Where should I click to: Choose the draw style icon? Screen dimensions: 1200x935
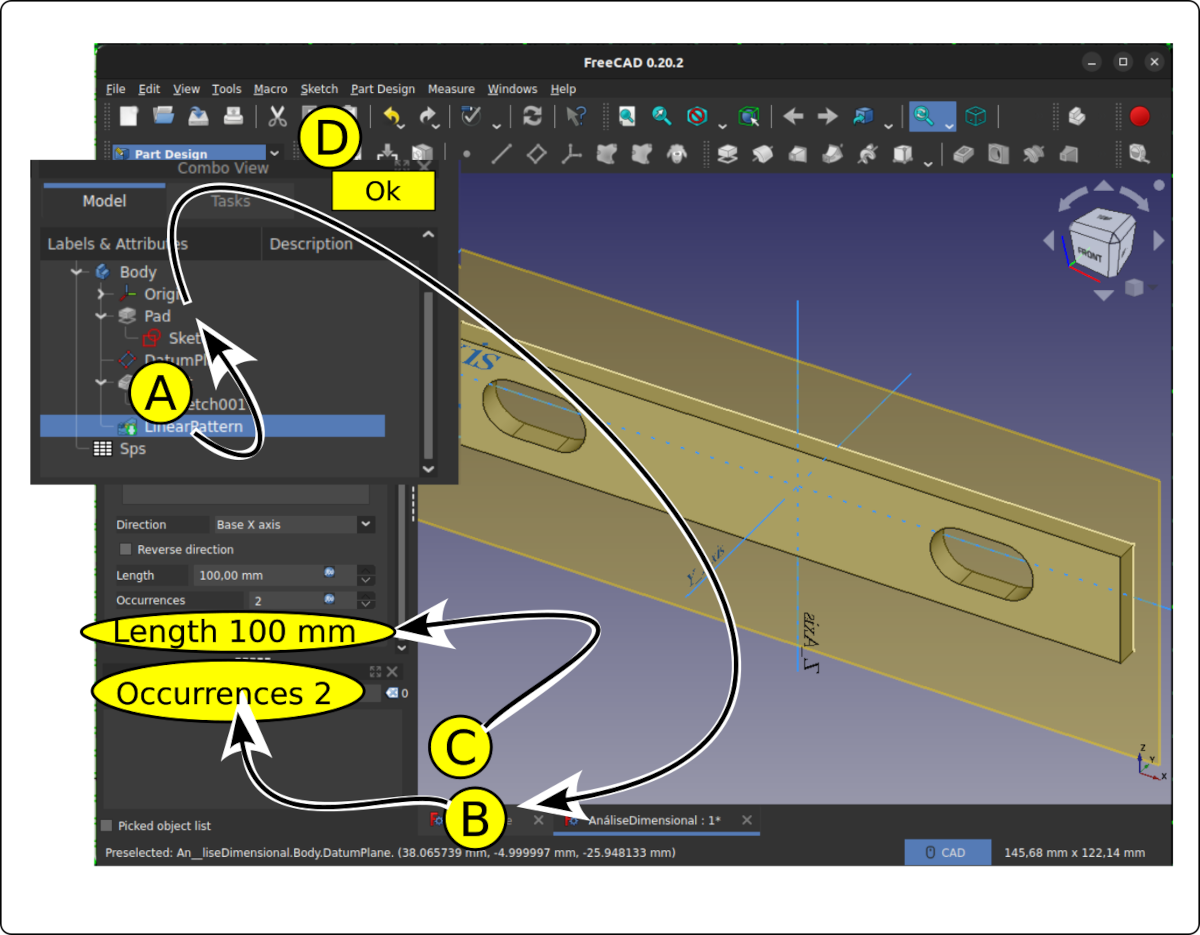[x=697, y=116]
